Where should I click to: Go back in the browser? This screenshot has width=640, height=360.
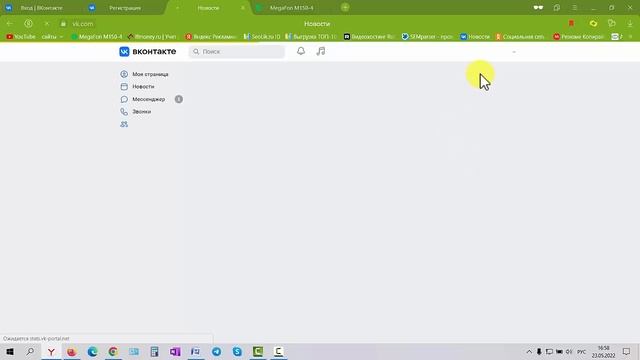point(9,24)
